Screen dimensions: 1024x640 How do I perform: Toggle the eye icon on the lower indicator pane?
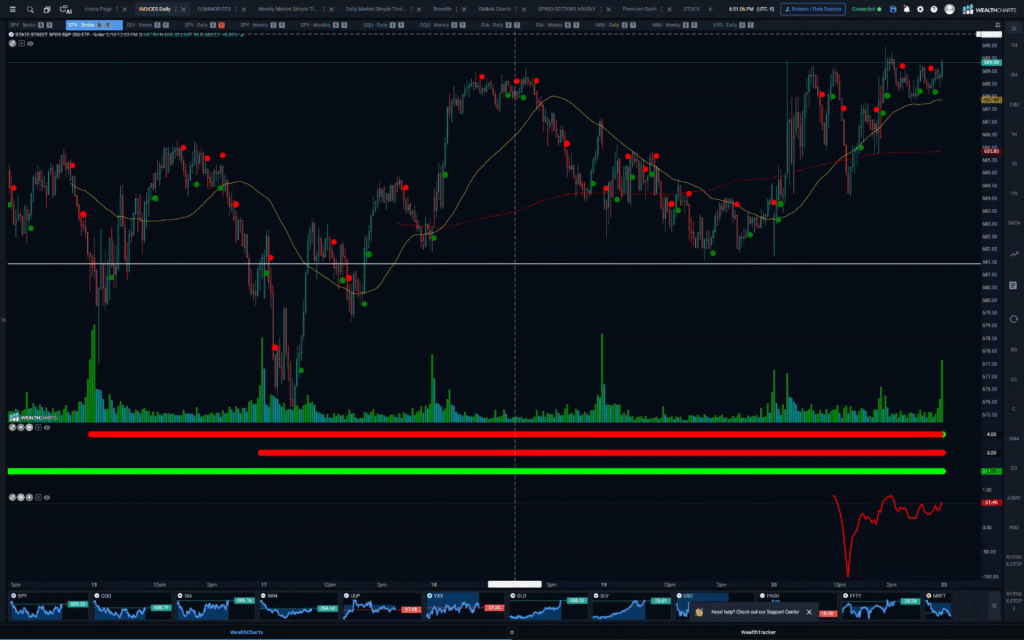pyautogui.click(x=46, y=495)
